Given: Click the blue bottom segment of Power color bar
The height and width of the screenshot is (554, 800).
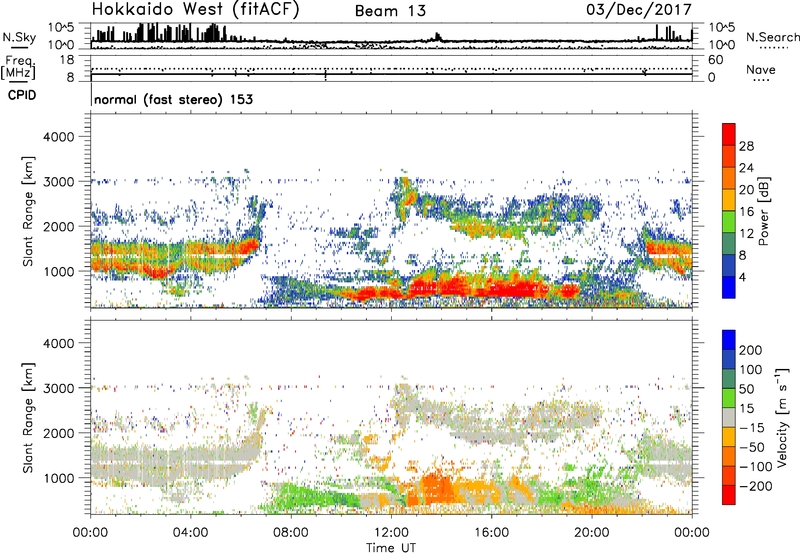Looking at the screenshot, I should coord(729,287).
